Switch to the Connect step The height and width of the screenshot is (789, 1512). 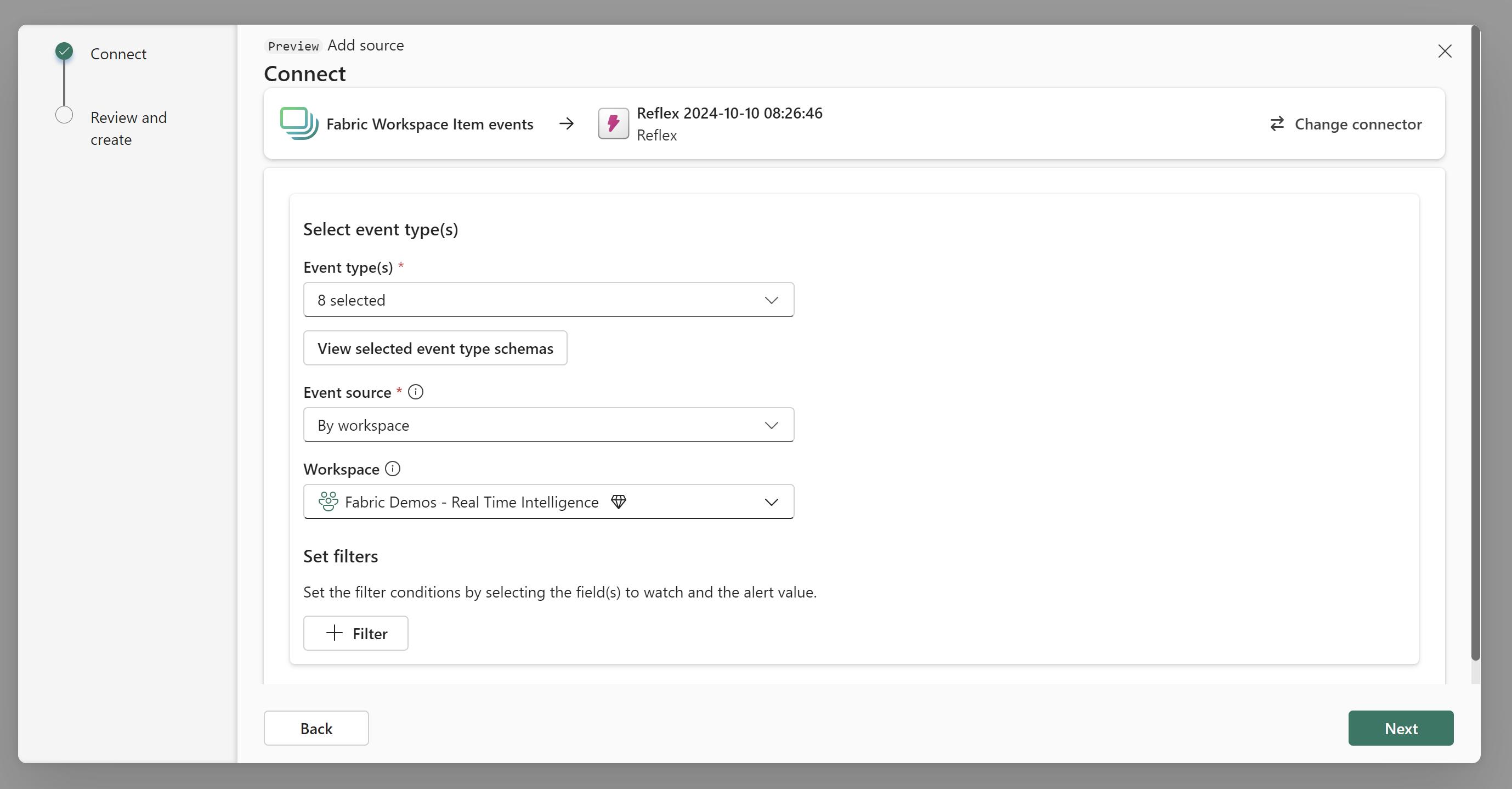pyautogui.click(x=118, y=53)
